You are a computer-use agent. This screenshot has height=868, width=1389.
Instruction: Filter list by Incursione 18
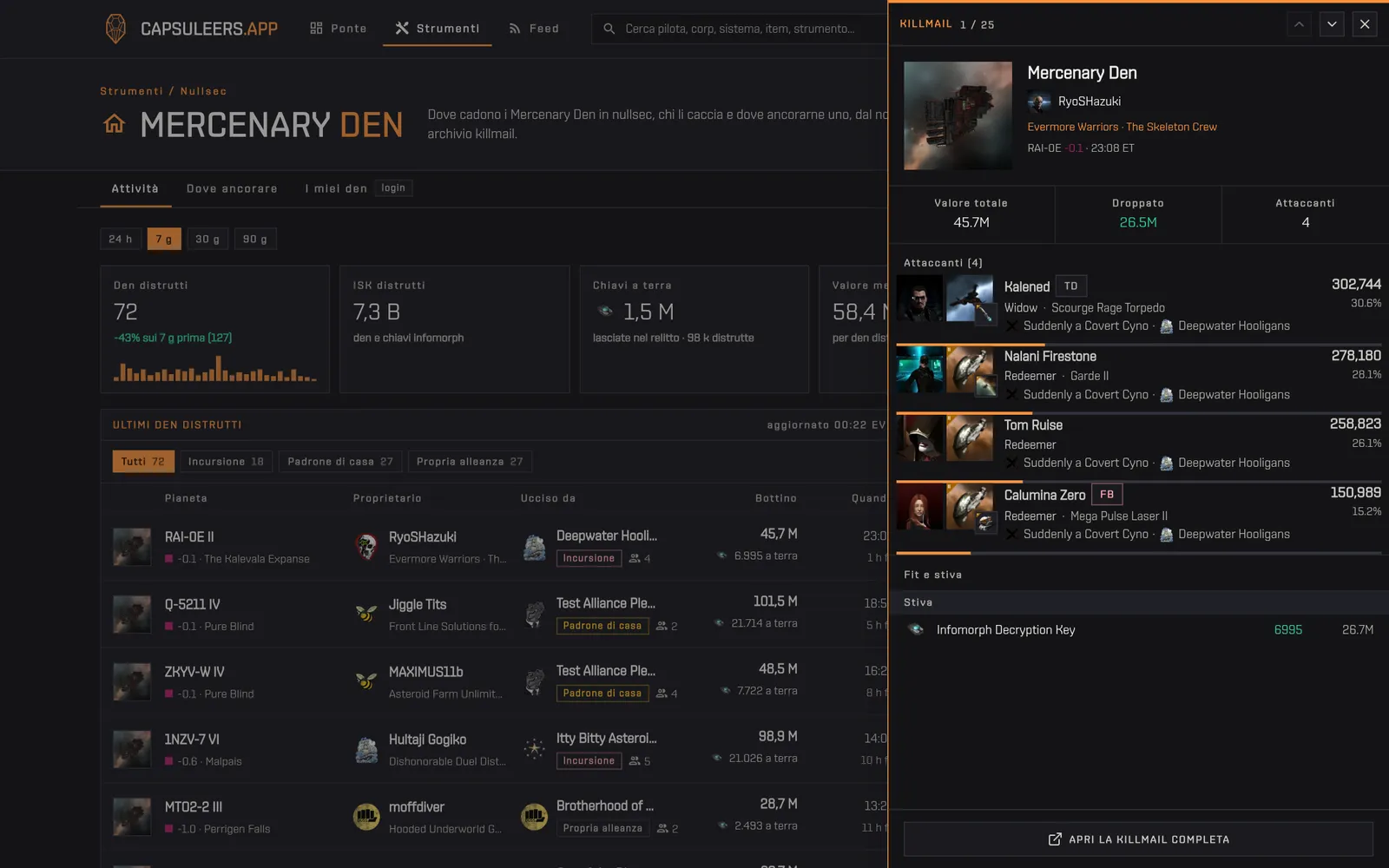click(226, 462)
